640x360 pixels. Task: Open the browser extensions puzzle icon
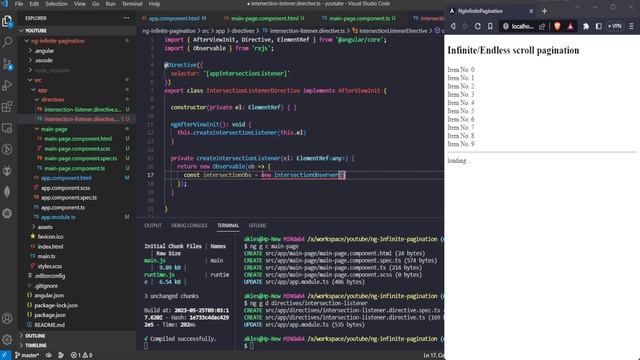(x=586, y=26)
